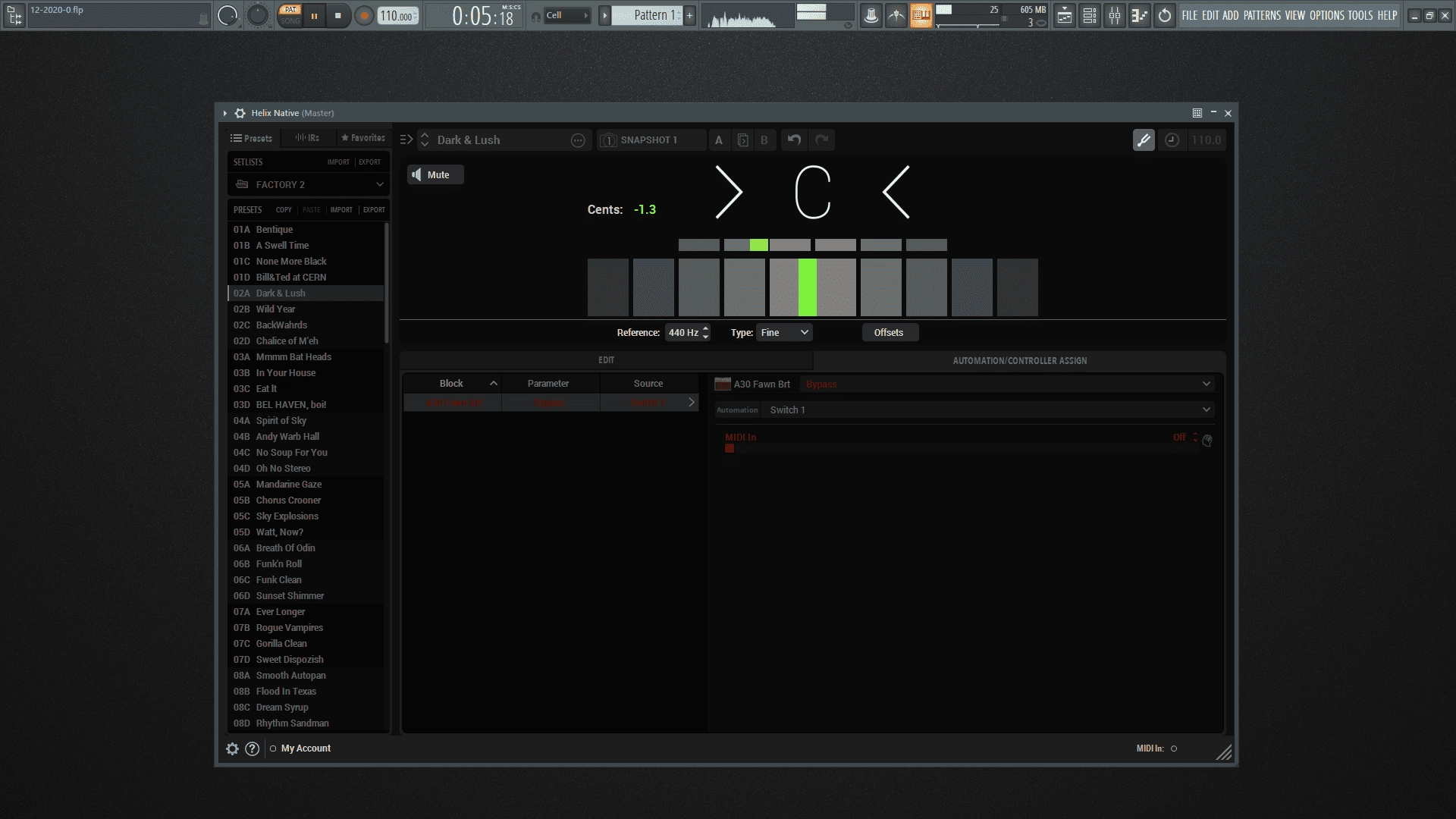Mute tuner output with Mute button

click(435, 175)
